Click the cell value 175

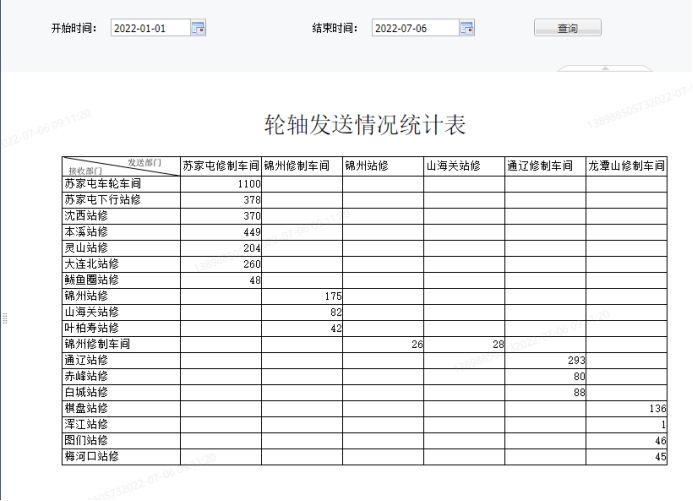[333, 296]
